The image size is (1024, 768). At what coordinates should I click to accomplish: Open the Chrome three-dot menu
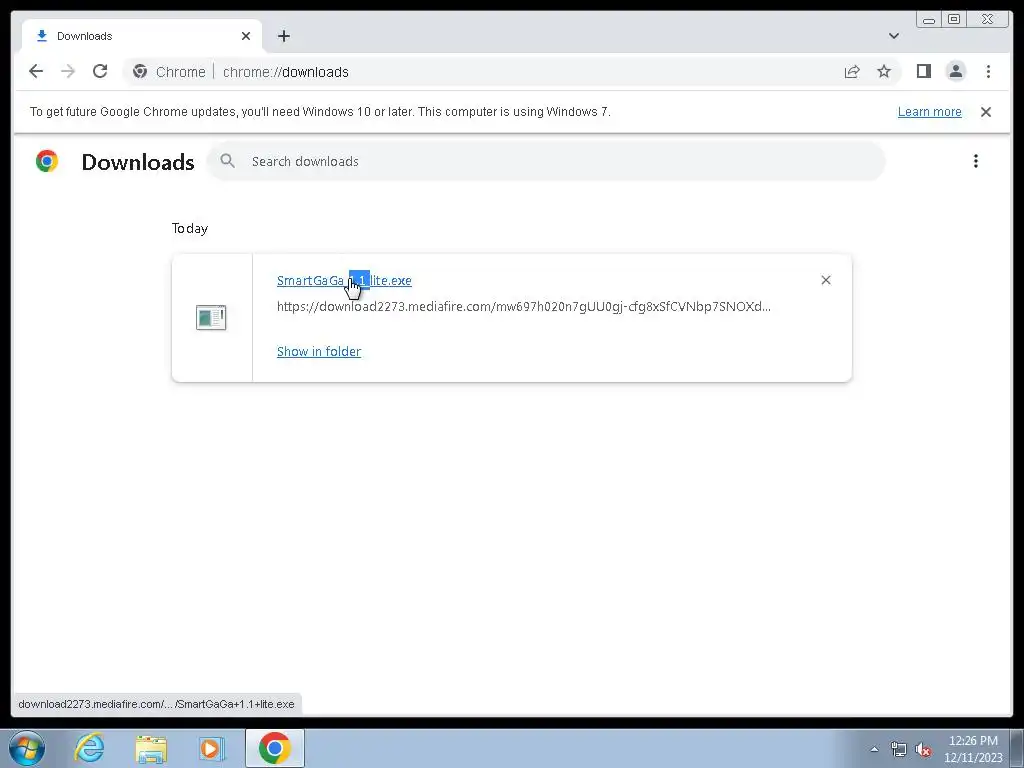[988, 71]
